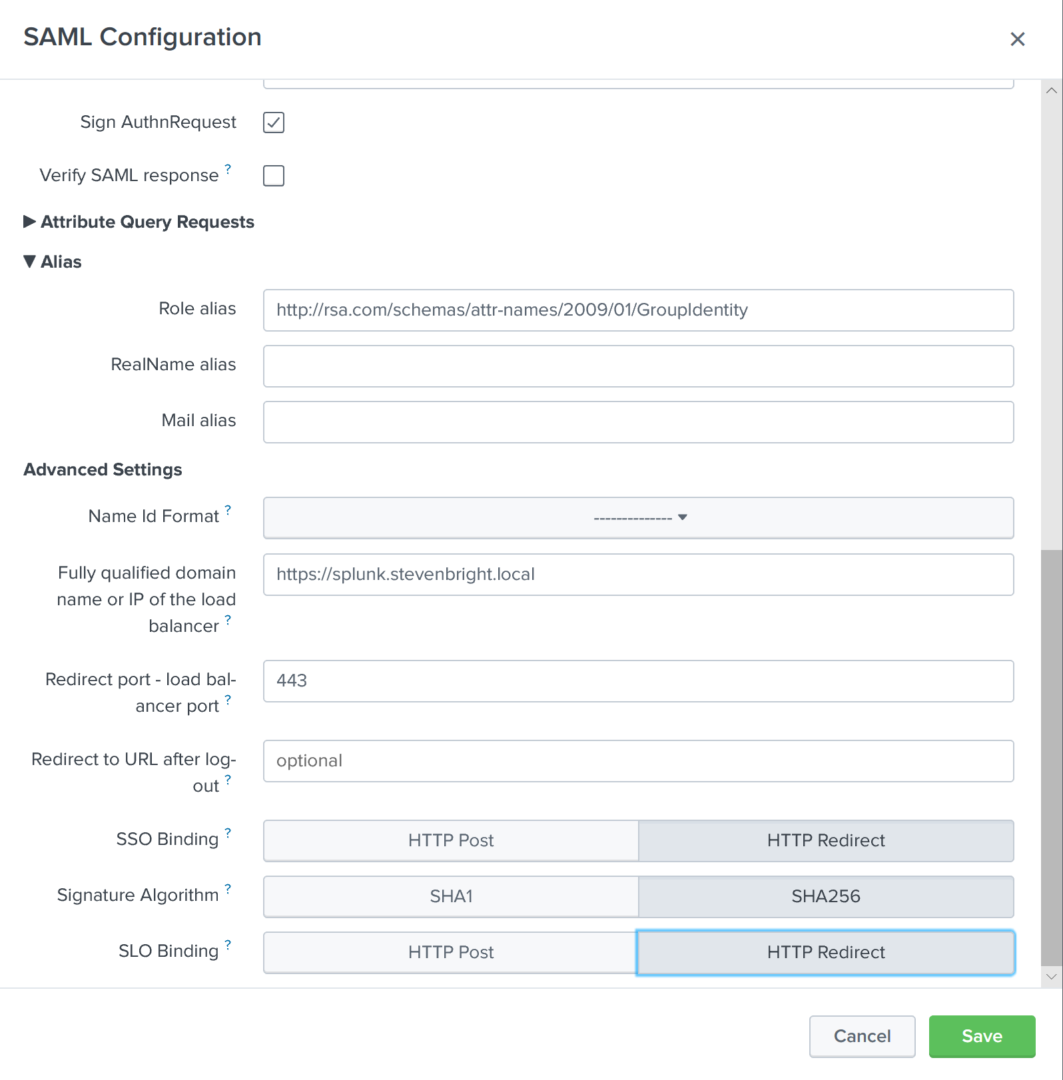The image size is (1063, 1080).
Task: Collapse the Alias section
Action: pyautogui.click(x=53, y=262)
